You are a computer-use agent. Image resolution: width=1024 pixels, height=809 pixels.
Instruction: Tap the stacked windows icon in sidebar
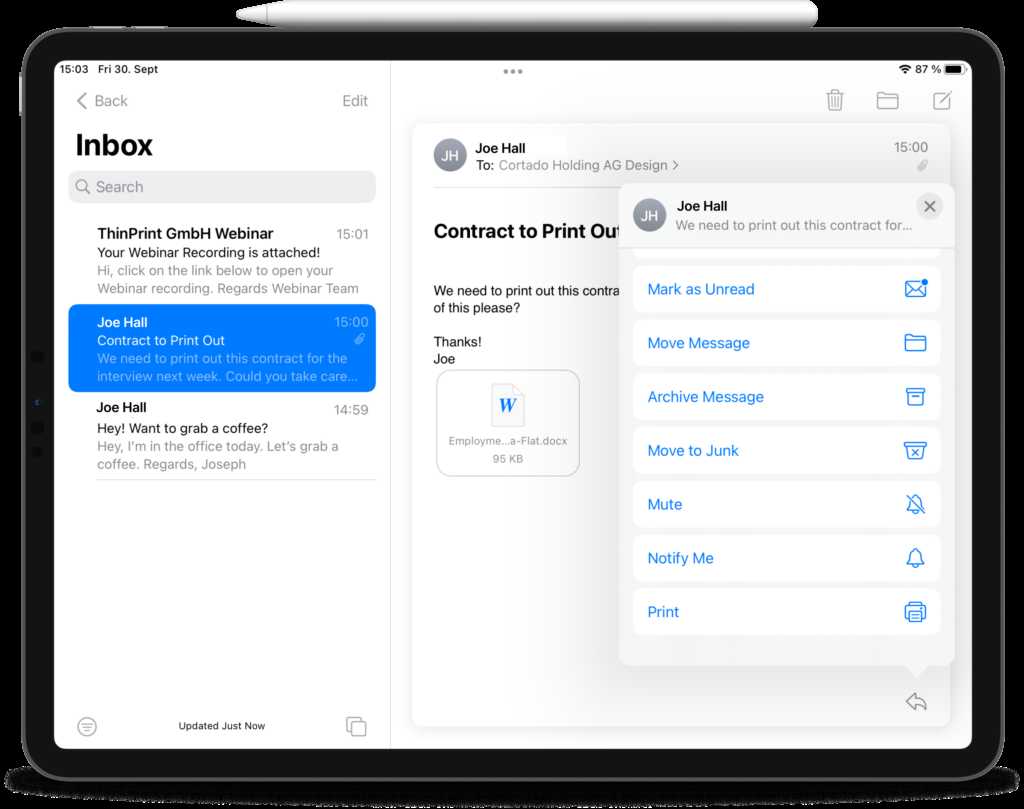pos(356,727)
